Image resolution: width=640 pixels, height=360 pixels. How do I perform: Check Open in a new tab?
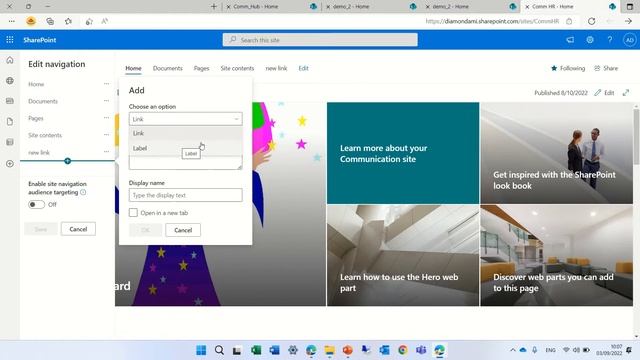(133, 212)
